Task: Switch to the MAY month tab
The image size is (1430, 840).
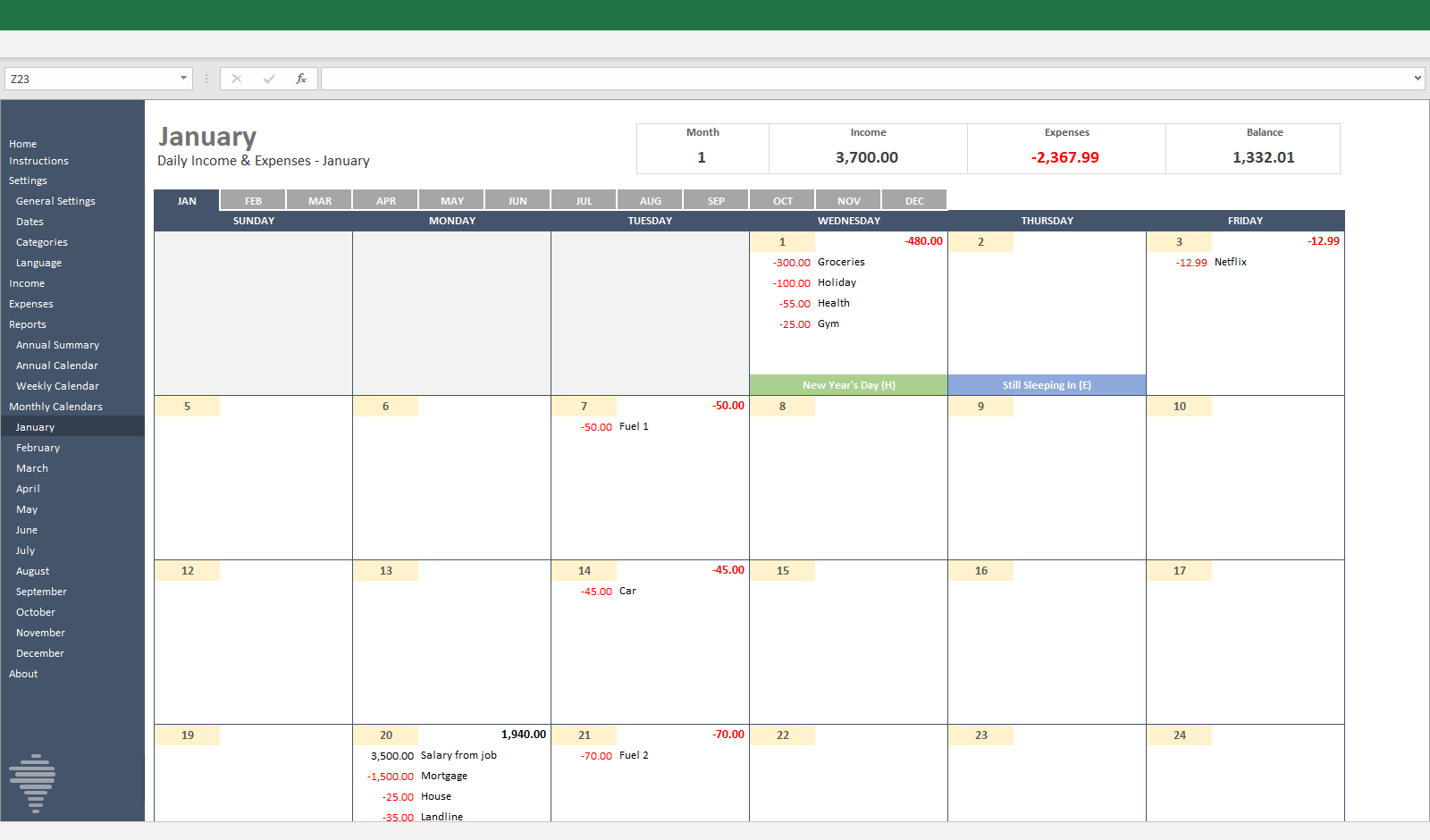Action: [x=451, y=200]
